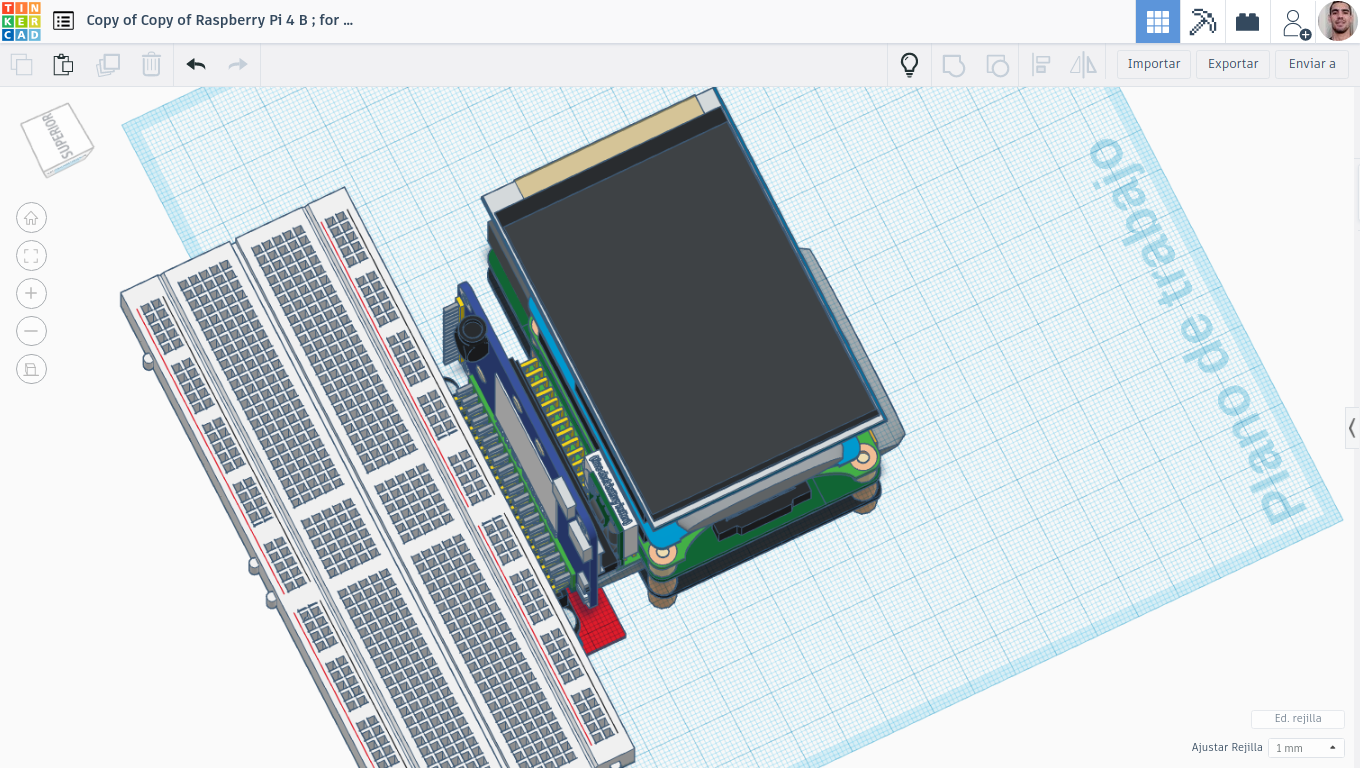Image resolution: width=1360 pixels, height=768 pixels.
Task: Open the Ajustar Rejilla 1 mm dropdown
Action: pyautogui.click(x=1306, y=748)
